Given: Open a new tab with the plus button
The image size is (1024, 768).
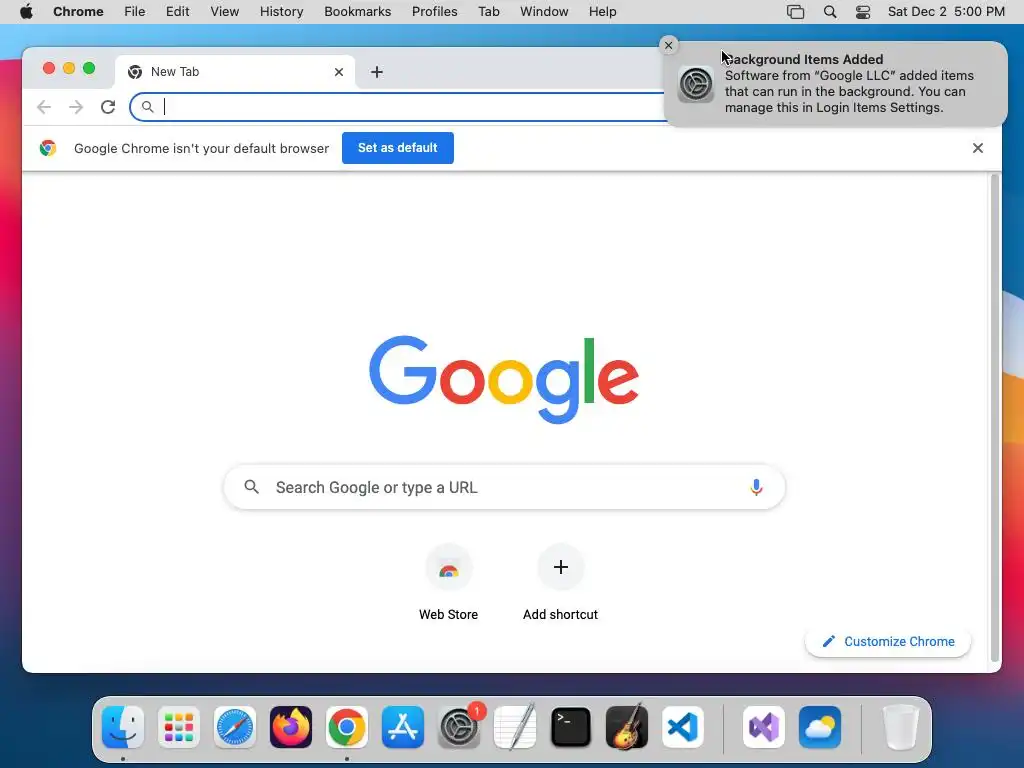Looking at the screenshot, I should [377, 72].
